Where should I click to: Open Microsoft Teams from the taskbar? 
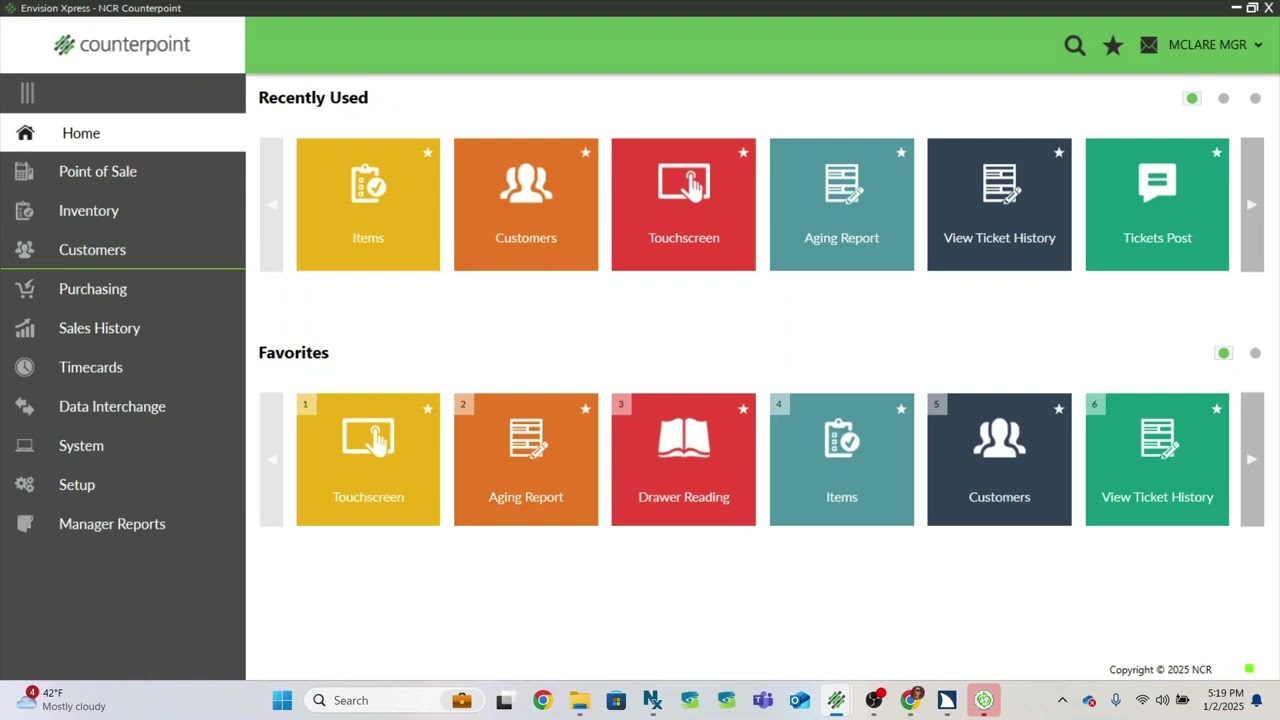(x=763, y=700)
